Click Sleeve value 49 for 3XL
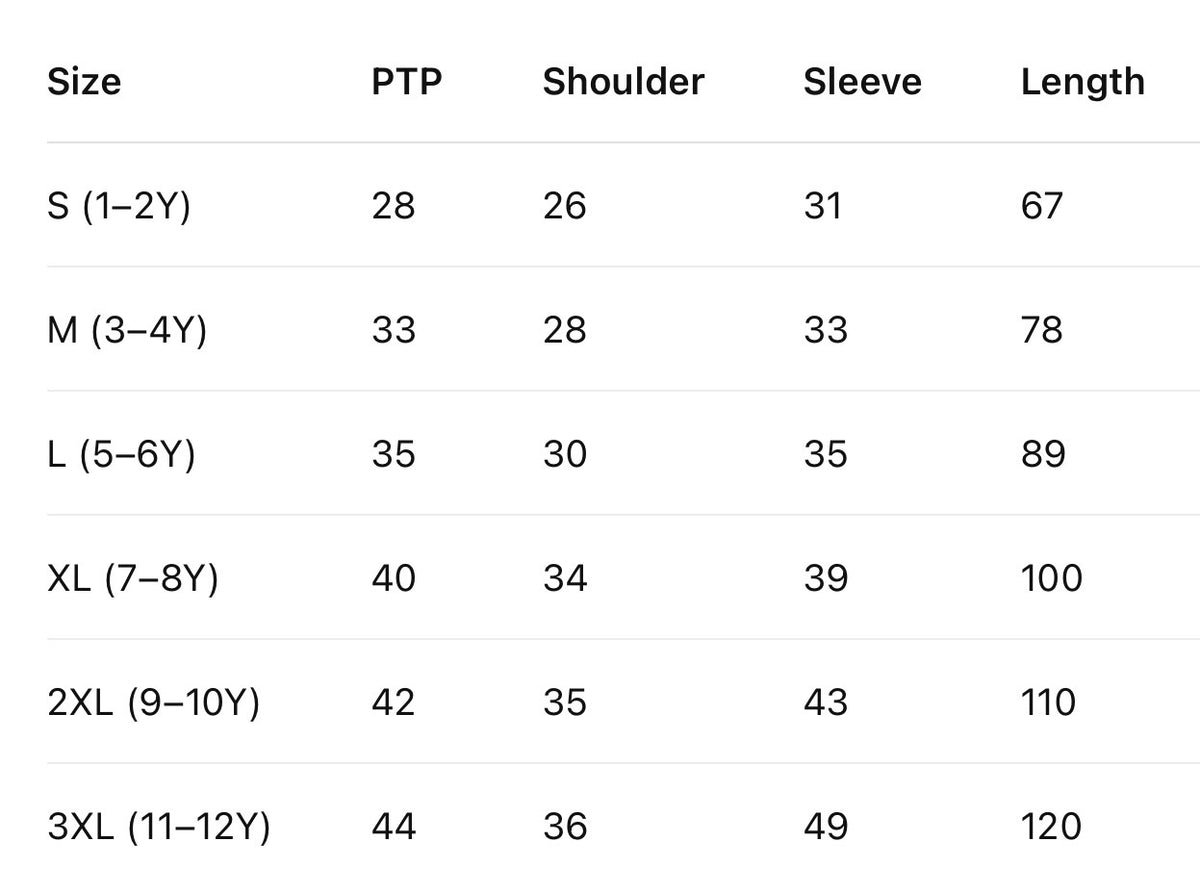1200x893 pixels. (x=825, y=827)
